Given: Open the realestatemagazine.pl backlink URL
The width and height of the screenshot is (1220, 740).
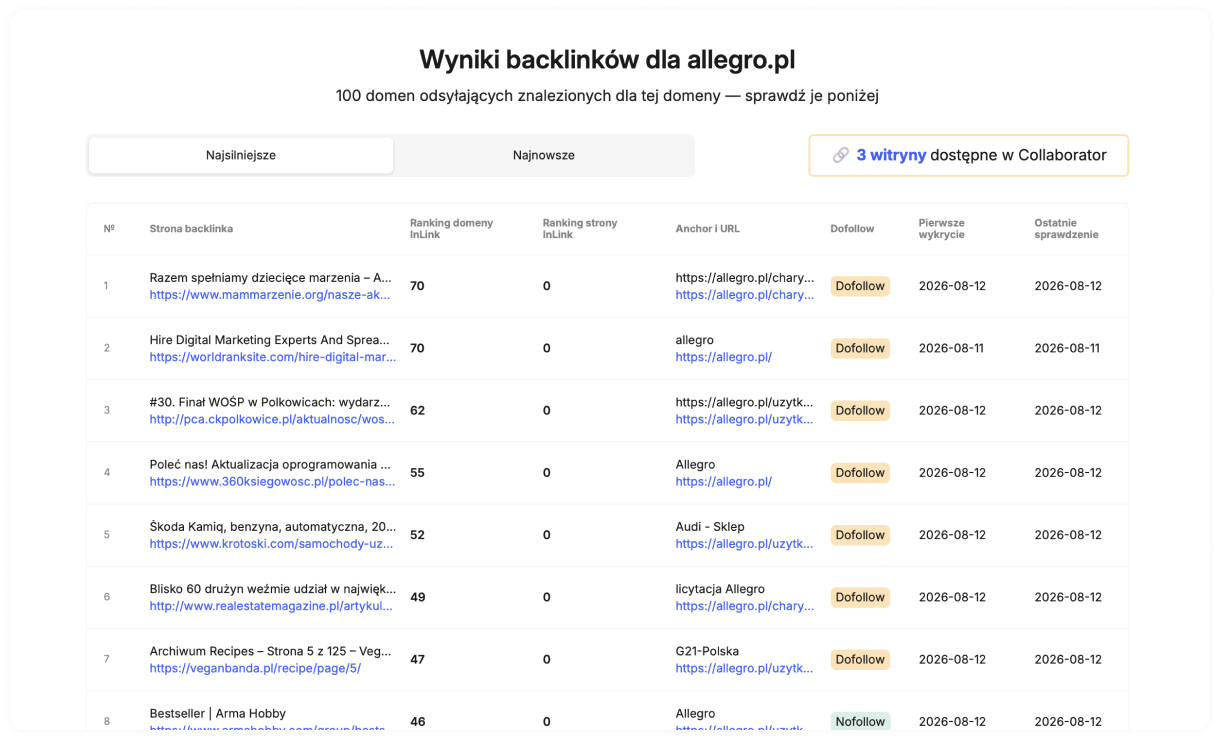Looking at the screenshot, I should pyautogui.click(x=271, y=606).
